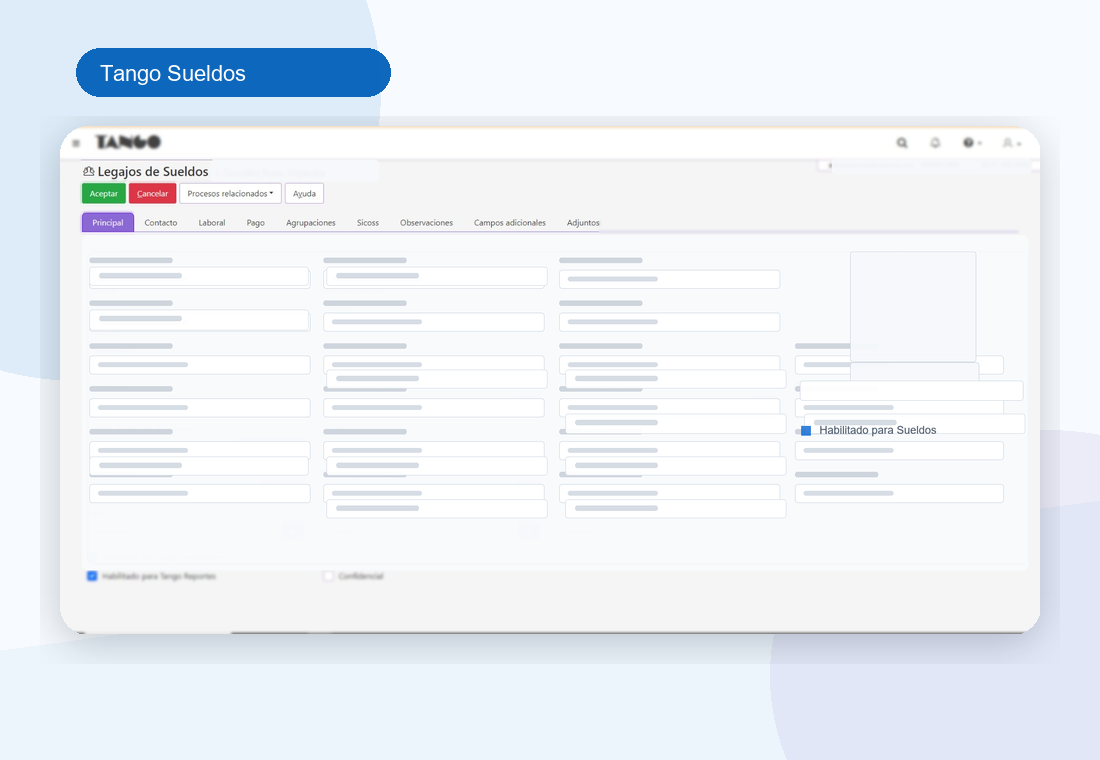1100x760 pixels.
Task: Open the user profile icon menu
Action: [x=1007, y=142]
